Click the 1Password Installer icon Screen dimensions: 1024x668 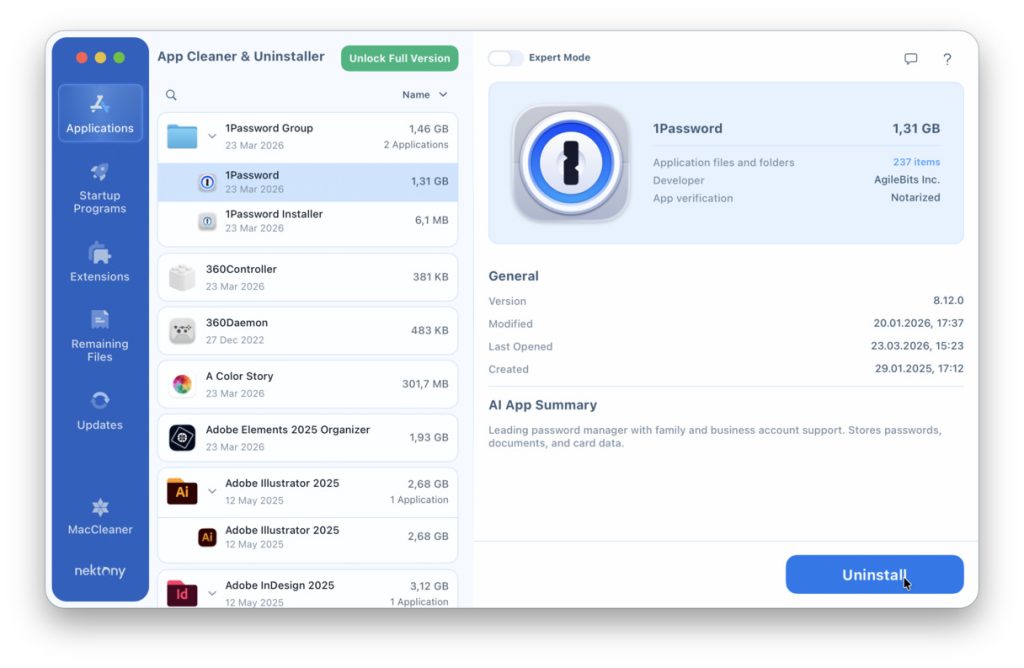[207, 221]
